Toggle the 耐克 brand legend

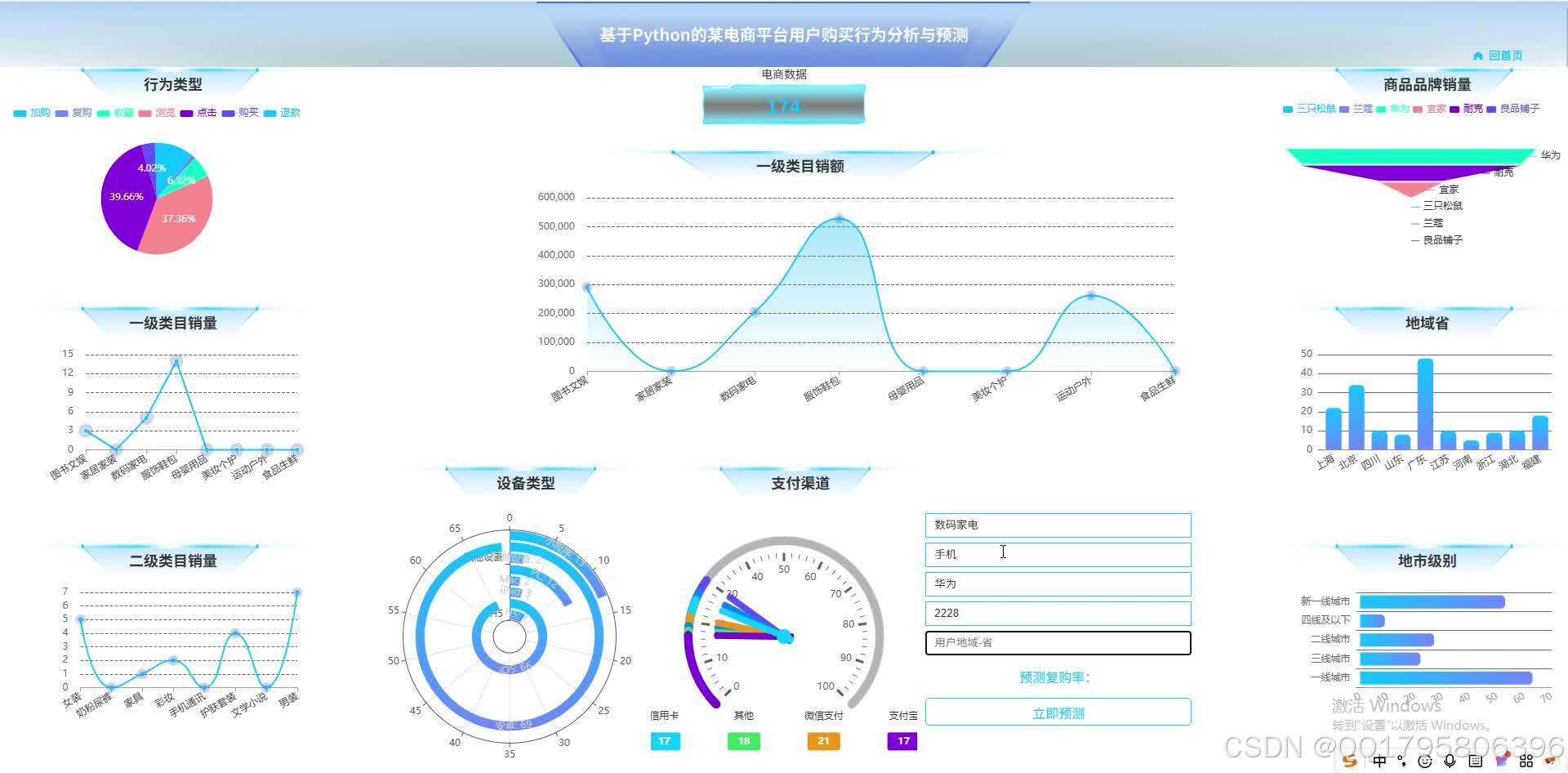(x=1467, y=109)
